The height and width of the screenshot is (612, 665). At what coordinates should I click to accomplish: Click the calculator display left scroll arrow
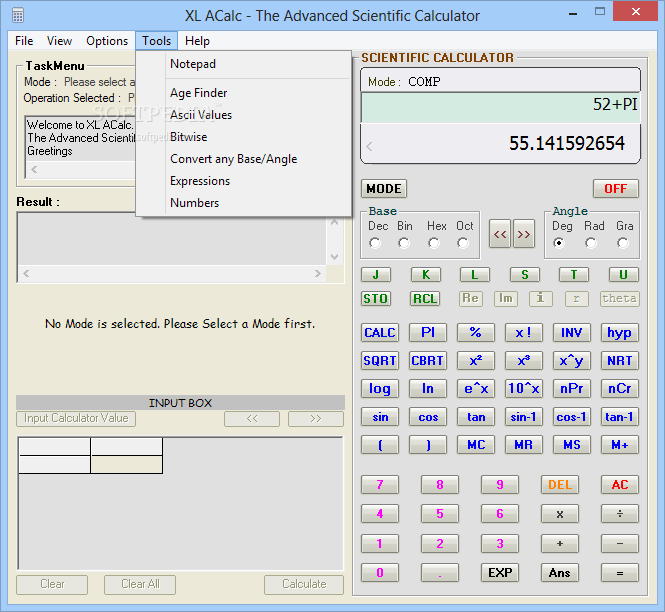(369, 147)
